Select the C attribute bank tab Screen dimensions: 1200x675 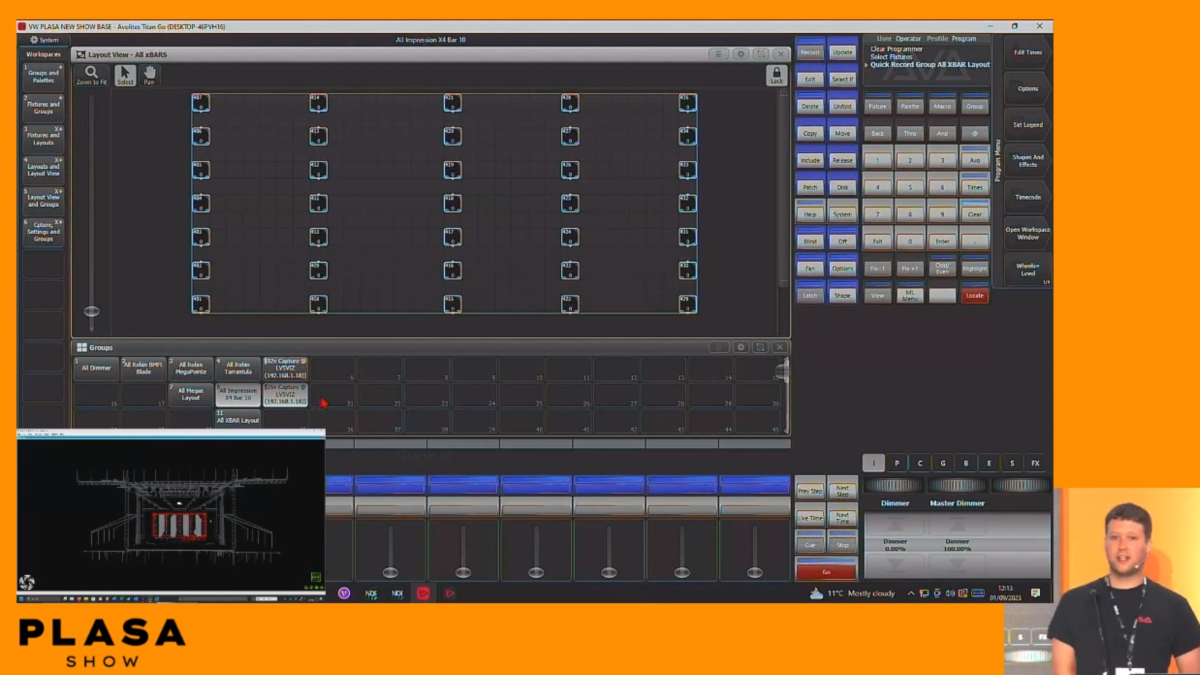pyautogui.click(x=920, y=463)
